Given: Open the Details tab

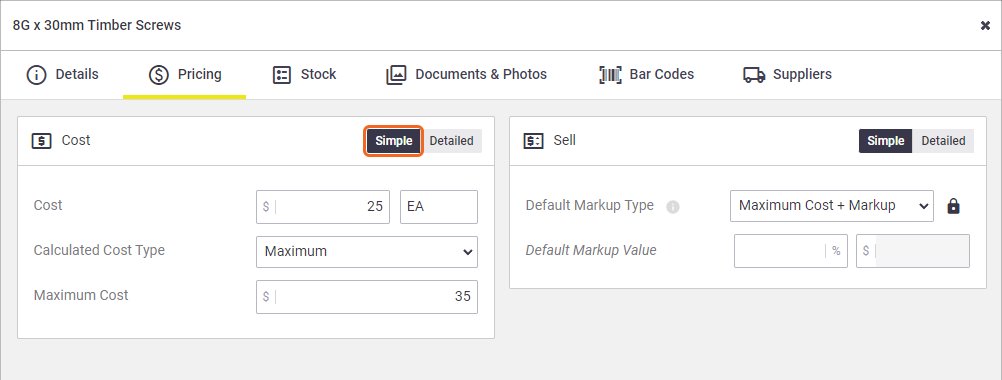Looking at the screenshot, I should (x=62, y=75).
